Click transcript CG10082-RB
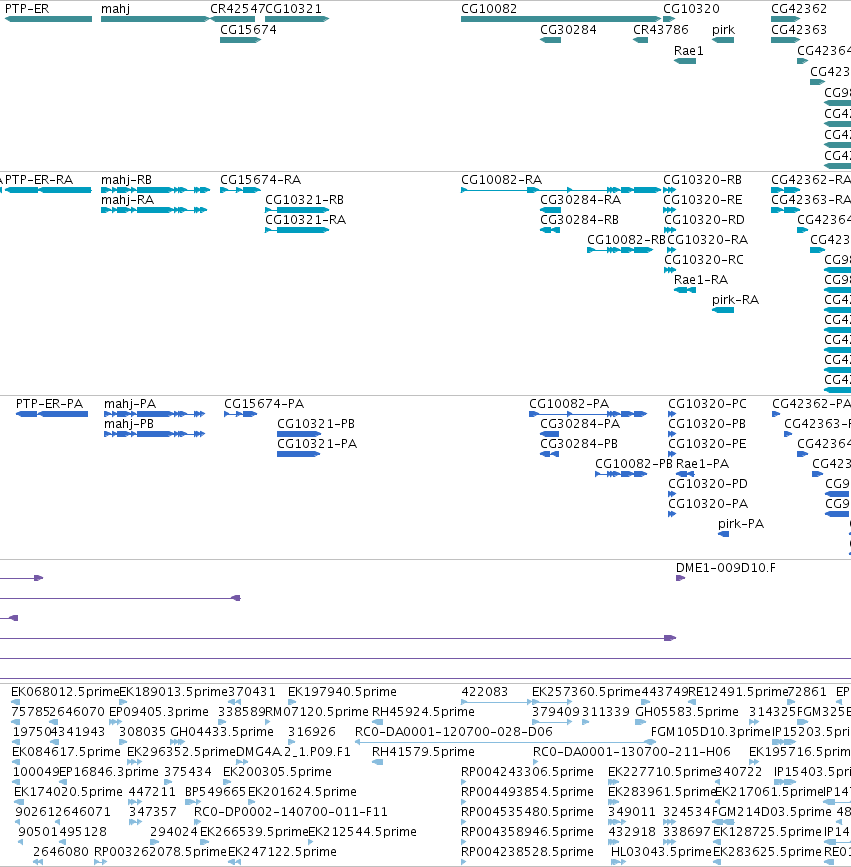 (626, 240)
